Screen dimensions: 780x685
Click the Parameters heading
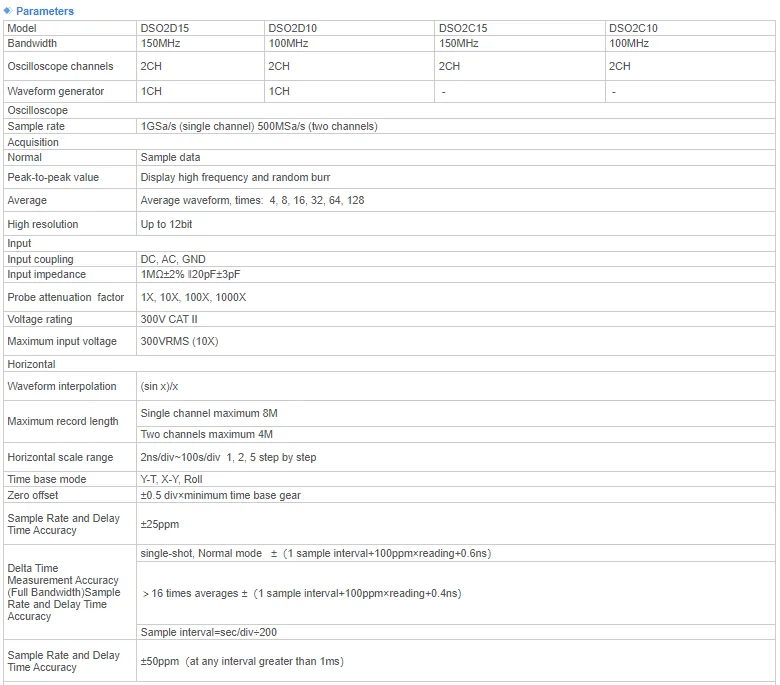pyautogui.click(x=45, y=11)
